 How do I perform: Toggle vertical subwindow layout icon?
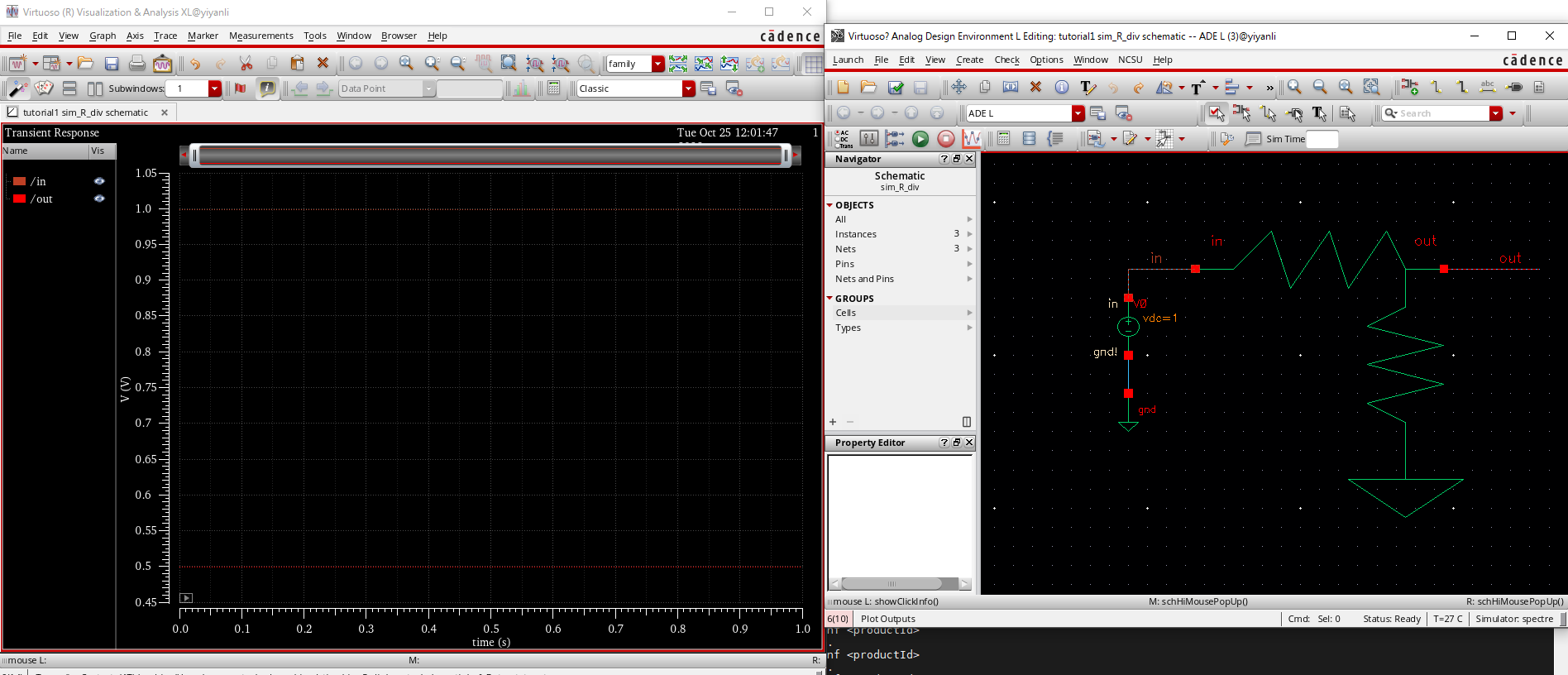(x=95, y=89)
